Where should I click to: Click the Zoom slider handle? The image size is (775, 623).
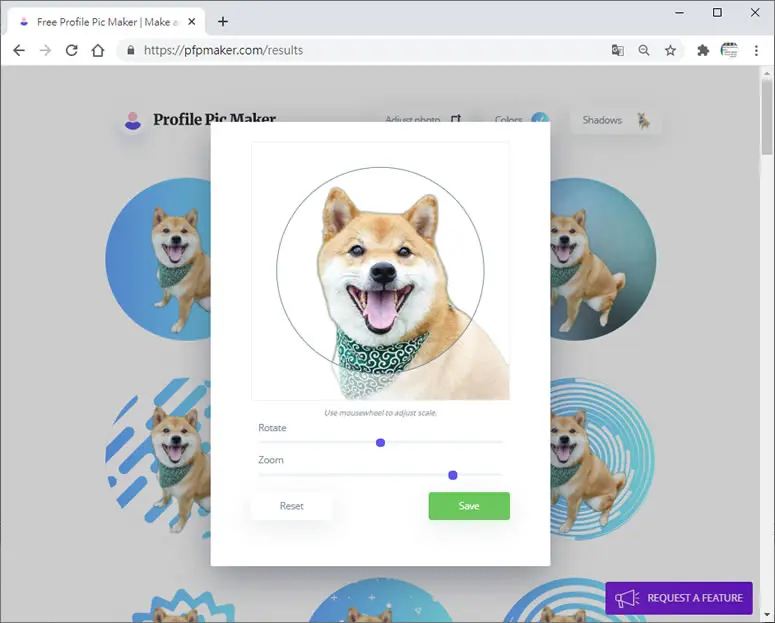point(452,475)
